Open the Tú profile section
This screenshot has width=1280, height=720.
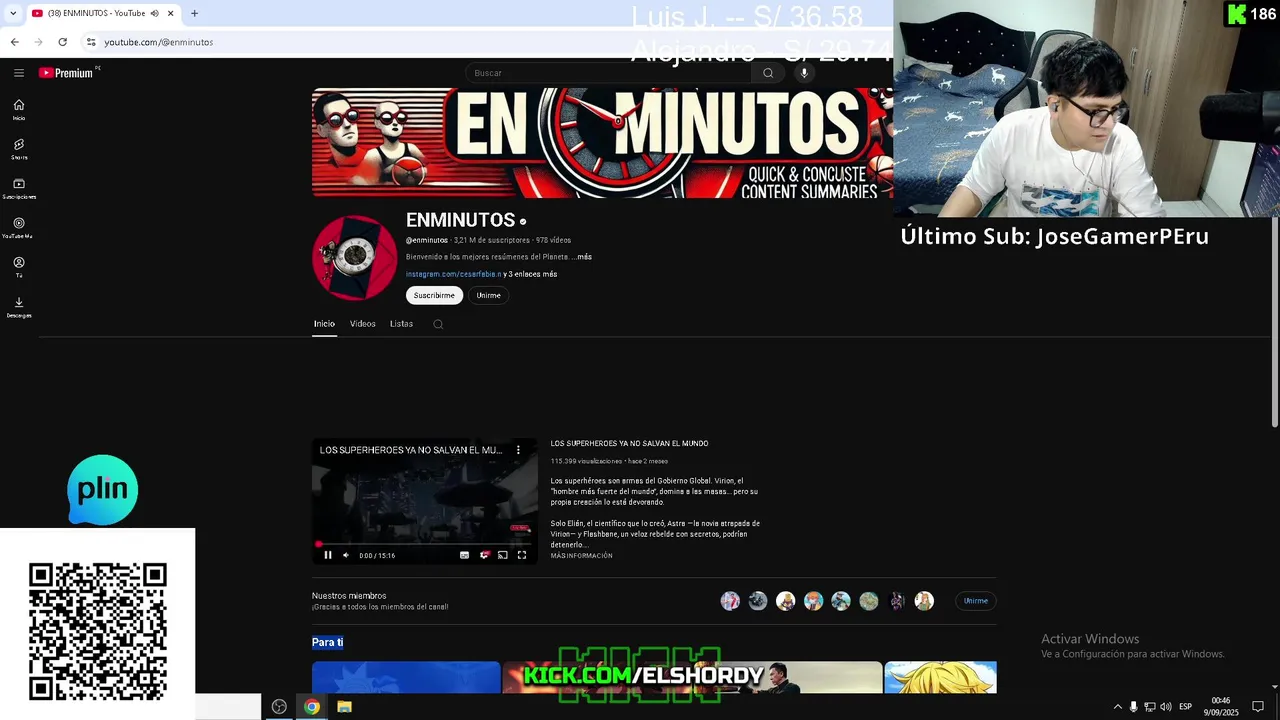click(x=19, y=268)
